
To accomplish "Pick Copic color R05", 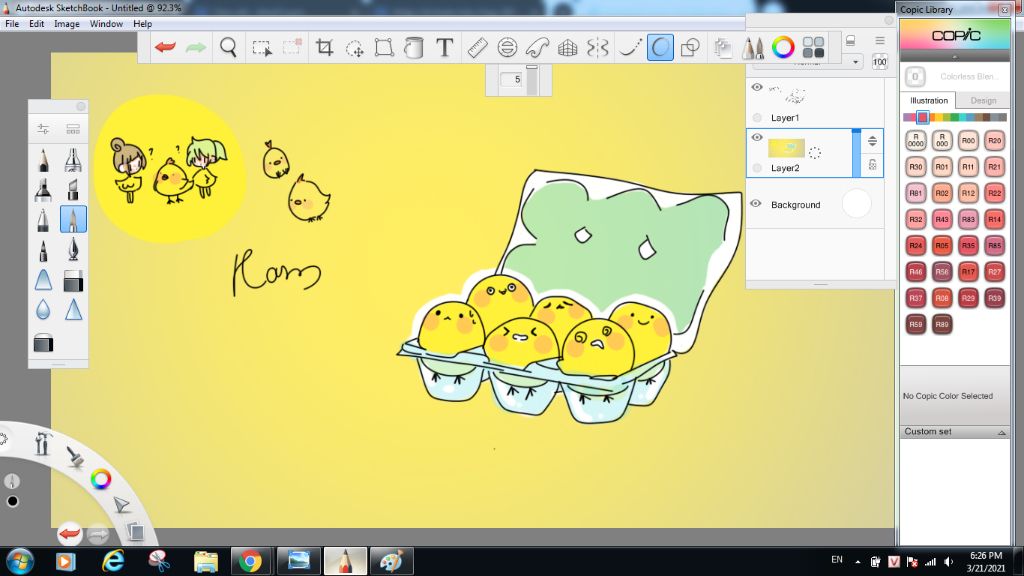I will pos(942,246).
